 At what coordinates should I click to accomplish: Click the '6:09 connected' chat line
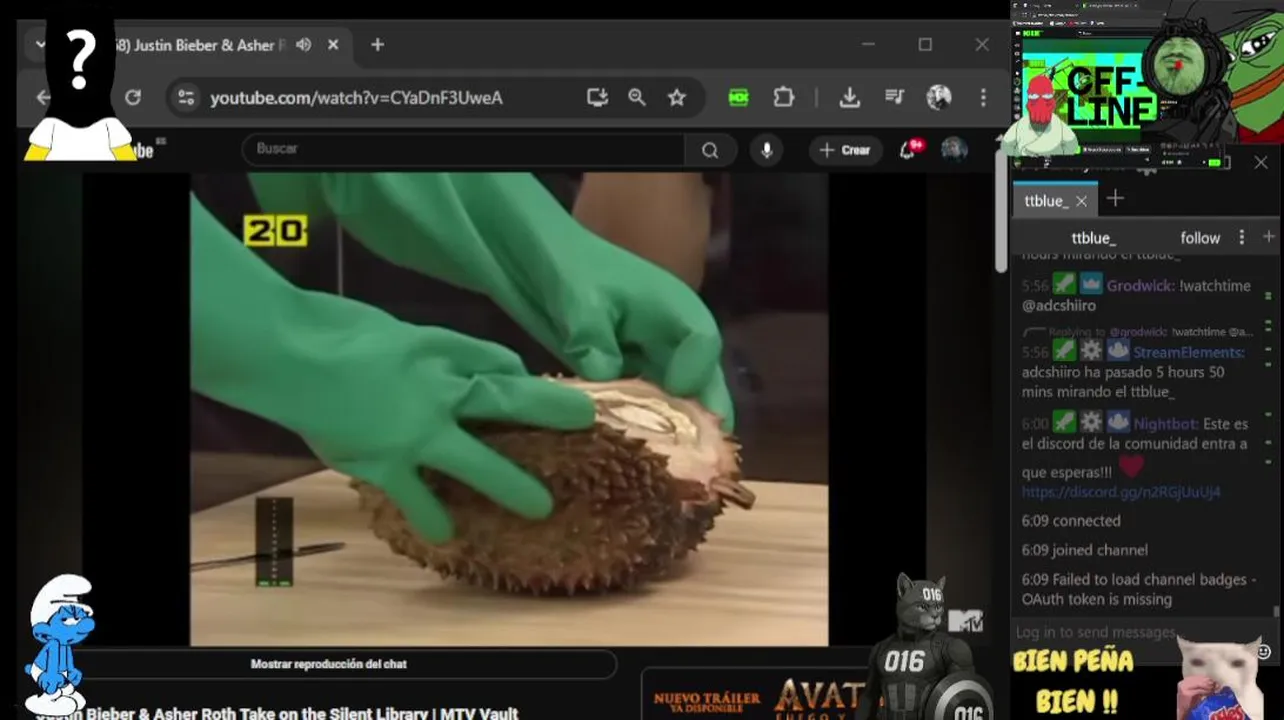click(1071, 521)
